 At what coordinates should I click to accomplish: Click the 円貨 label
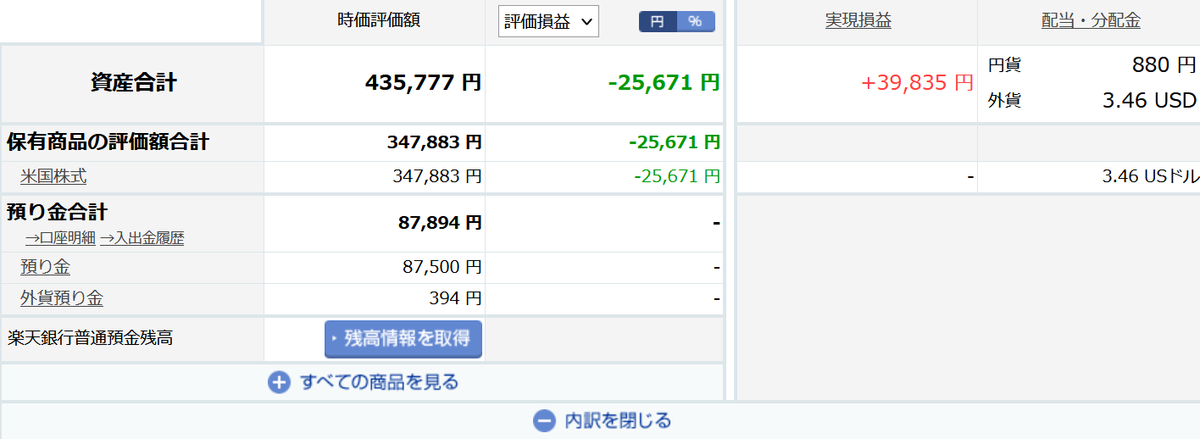(1004, 65)
